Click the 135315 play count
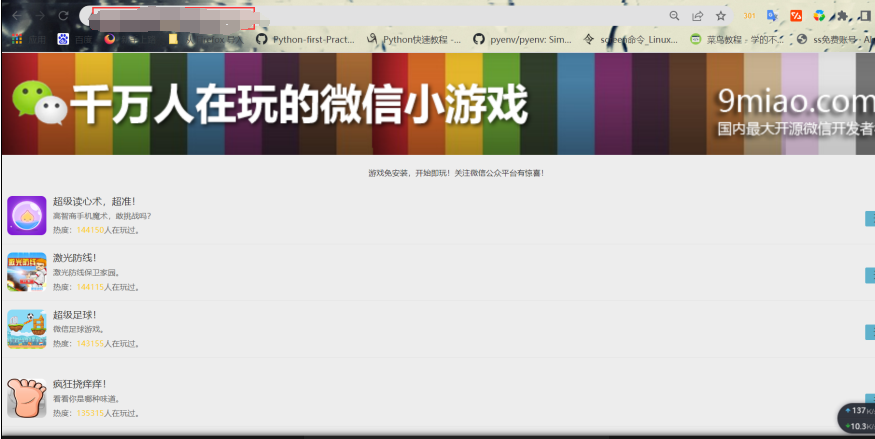 pos(90,414)
